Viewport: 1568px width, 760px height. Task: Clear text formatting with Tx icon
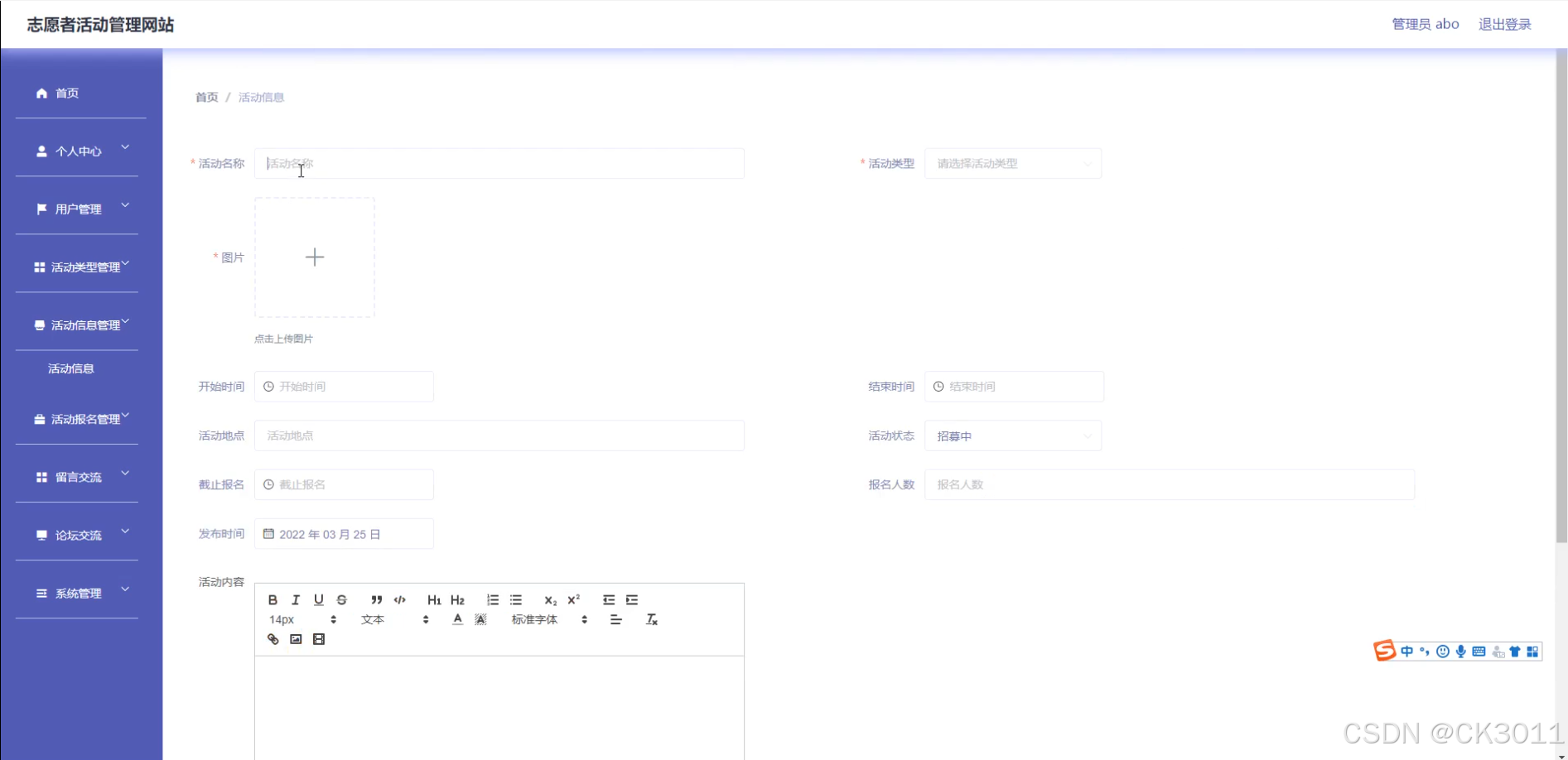[x=652, y=620]
